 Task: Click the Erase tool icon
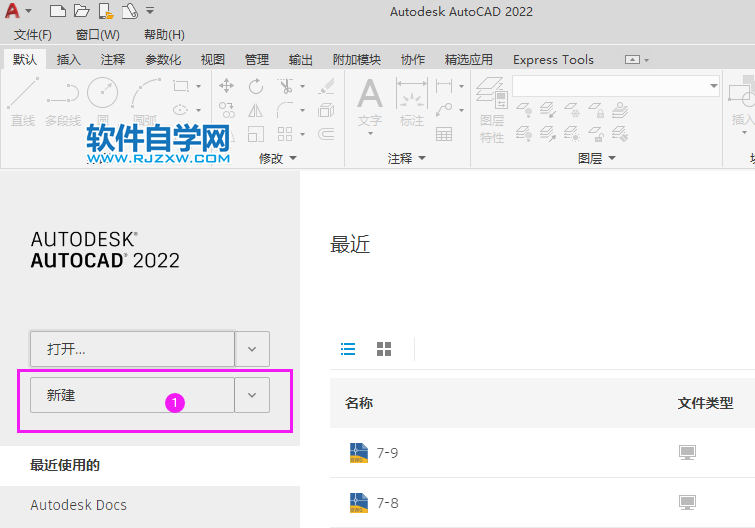pos(326,87)
